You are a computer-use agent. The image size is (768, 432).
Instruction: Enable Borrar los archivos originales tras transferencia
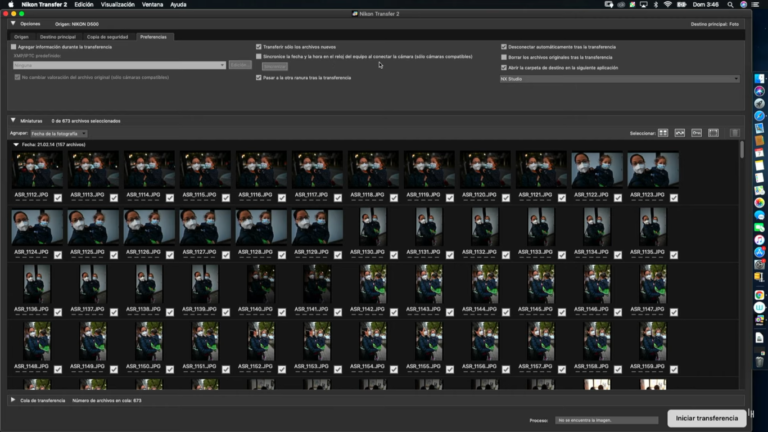pyautogui.click(x=504, y=57)
